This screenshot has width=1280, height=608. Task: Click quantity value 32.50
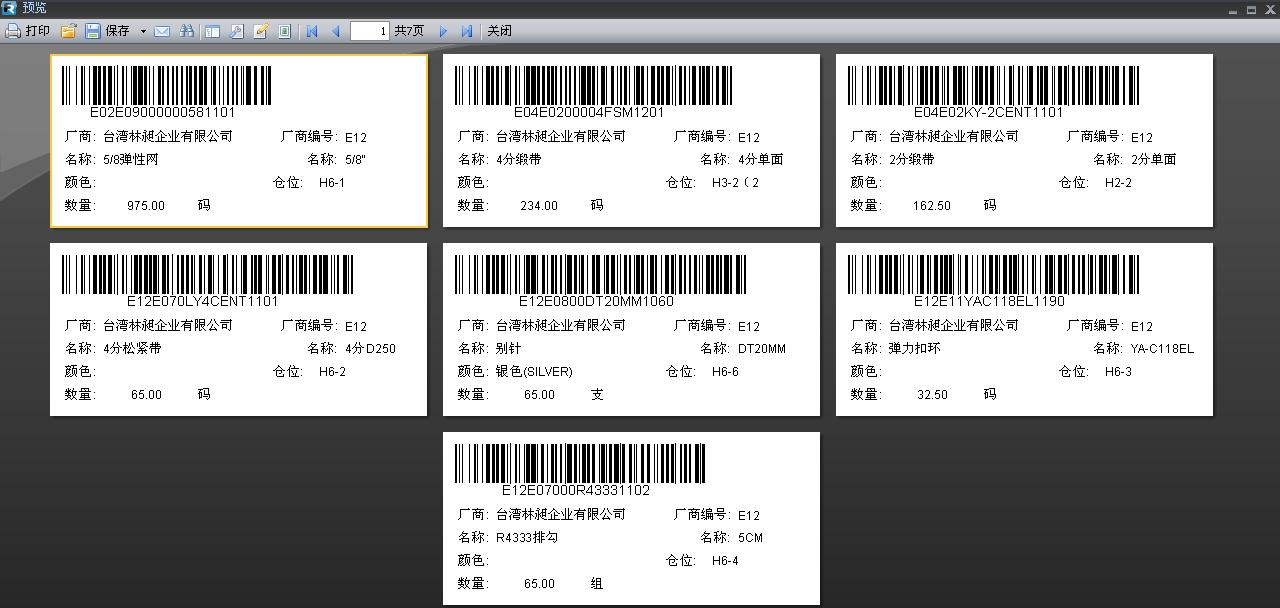click(x=932, y=395)
